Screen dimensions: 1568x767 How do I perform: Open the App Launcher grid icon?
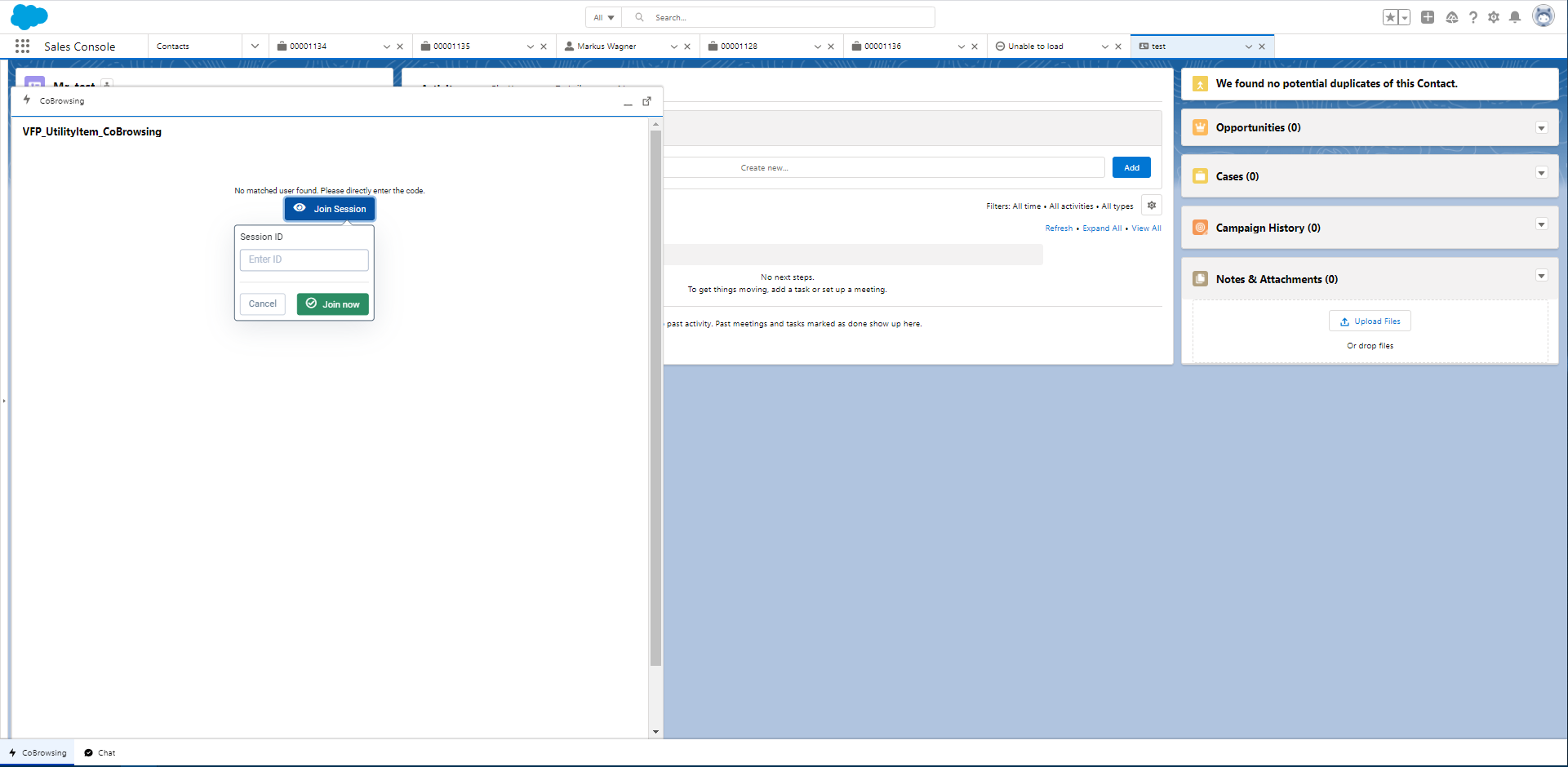[x=23, y=47]
